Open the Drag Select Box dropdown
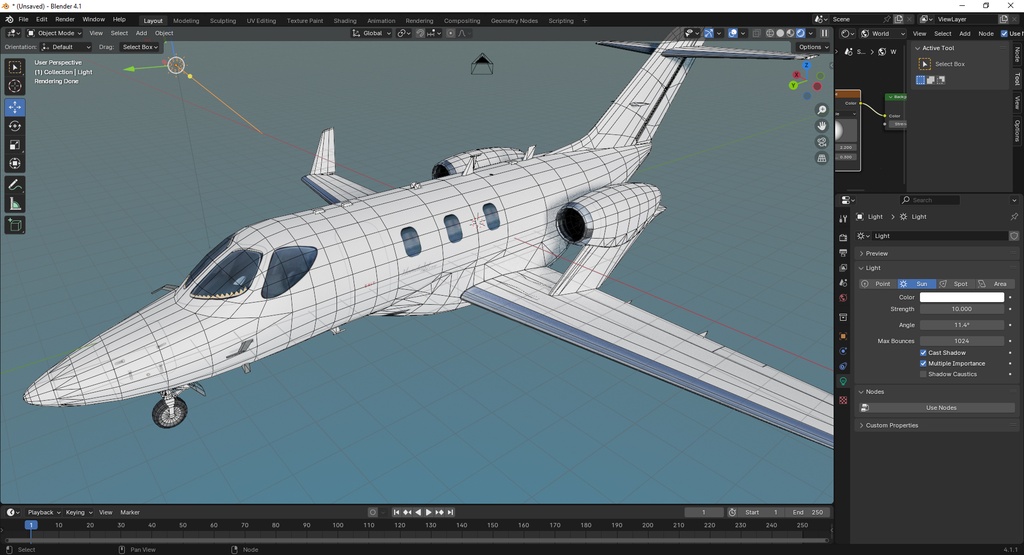Viewport: 1024px width, 555px height. (x=140, y=47)
